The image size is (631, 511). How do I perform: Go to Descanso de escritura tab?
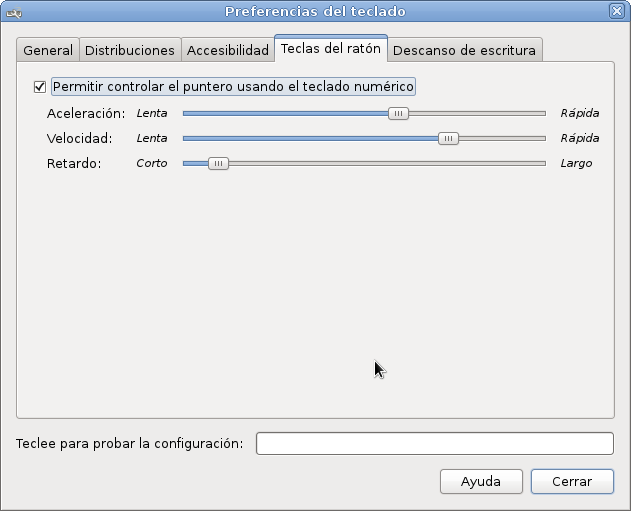pos(464,50)
